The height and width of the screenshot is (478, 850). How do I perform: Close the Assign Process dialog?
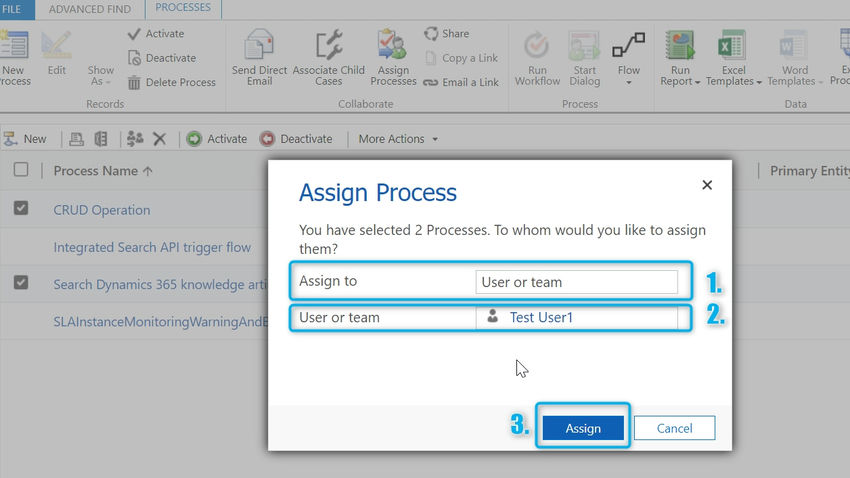(x=707, y=185)
